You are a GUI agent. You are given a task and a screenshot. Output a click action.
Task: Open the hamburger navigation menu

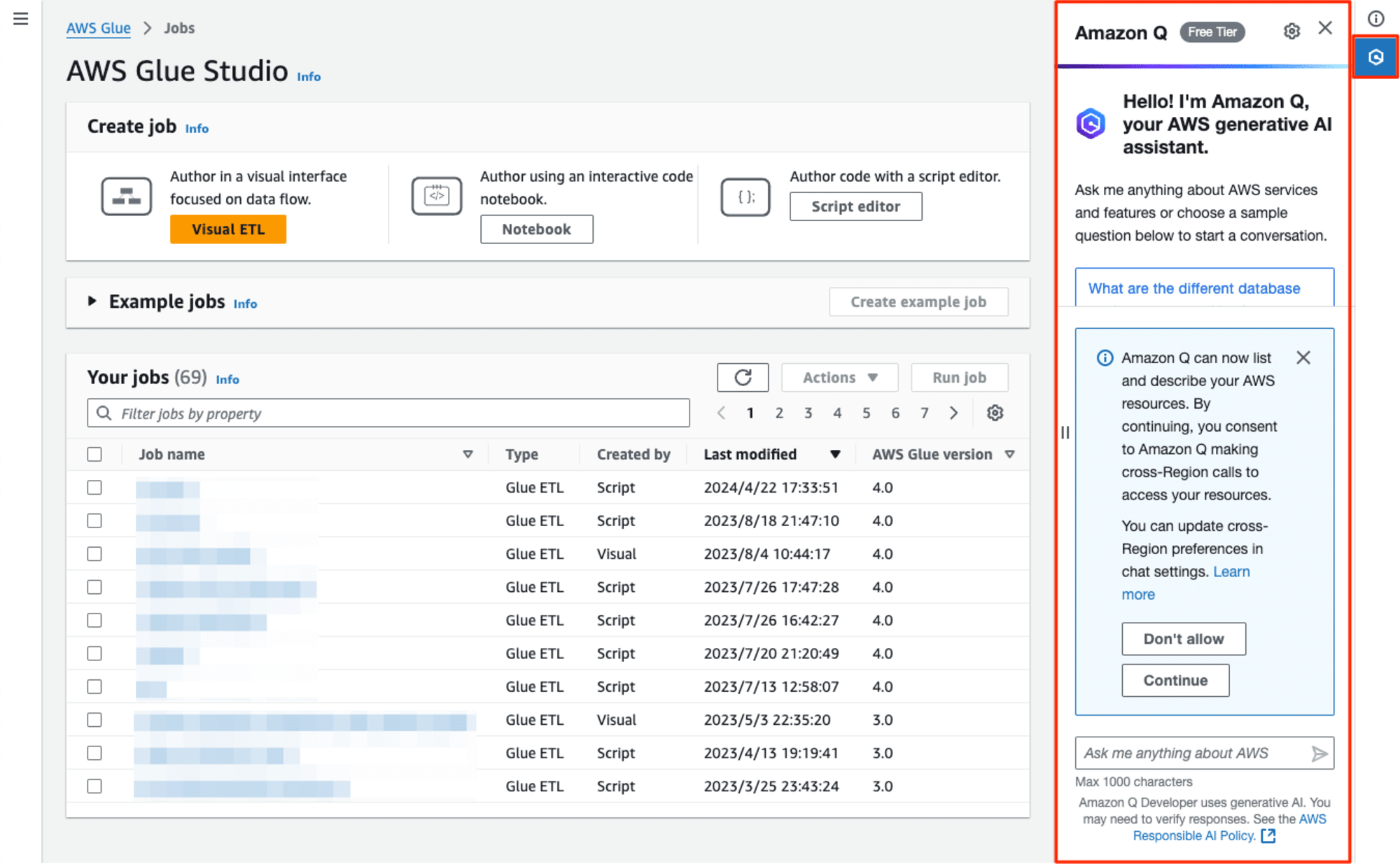click(x=21, y=19)
